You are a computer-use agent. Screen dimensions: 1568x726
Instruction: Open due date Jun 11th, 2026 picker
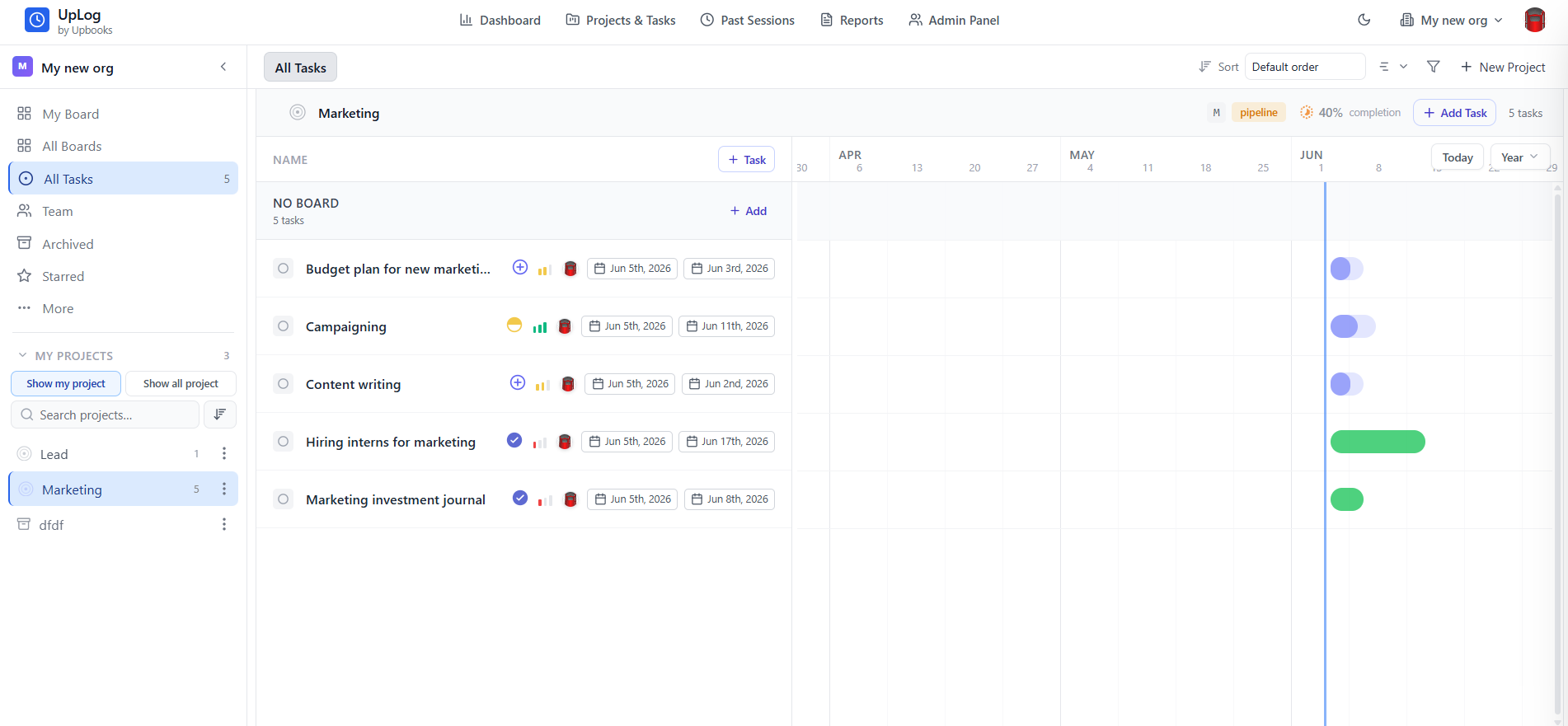pyautogui.click(x=726, y=326)
